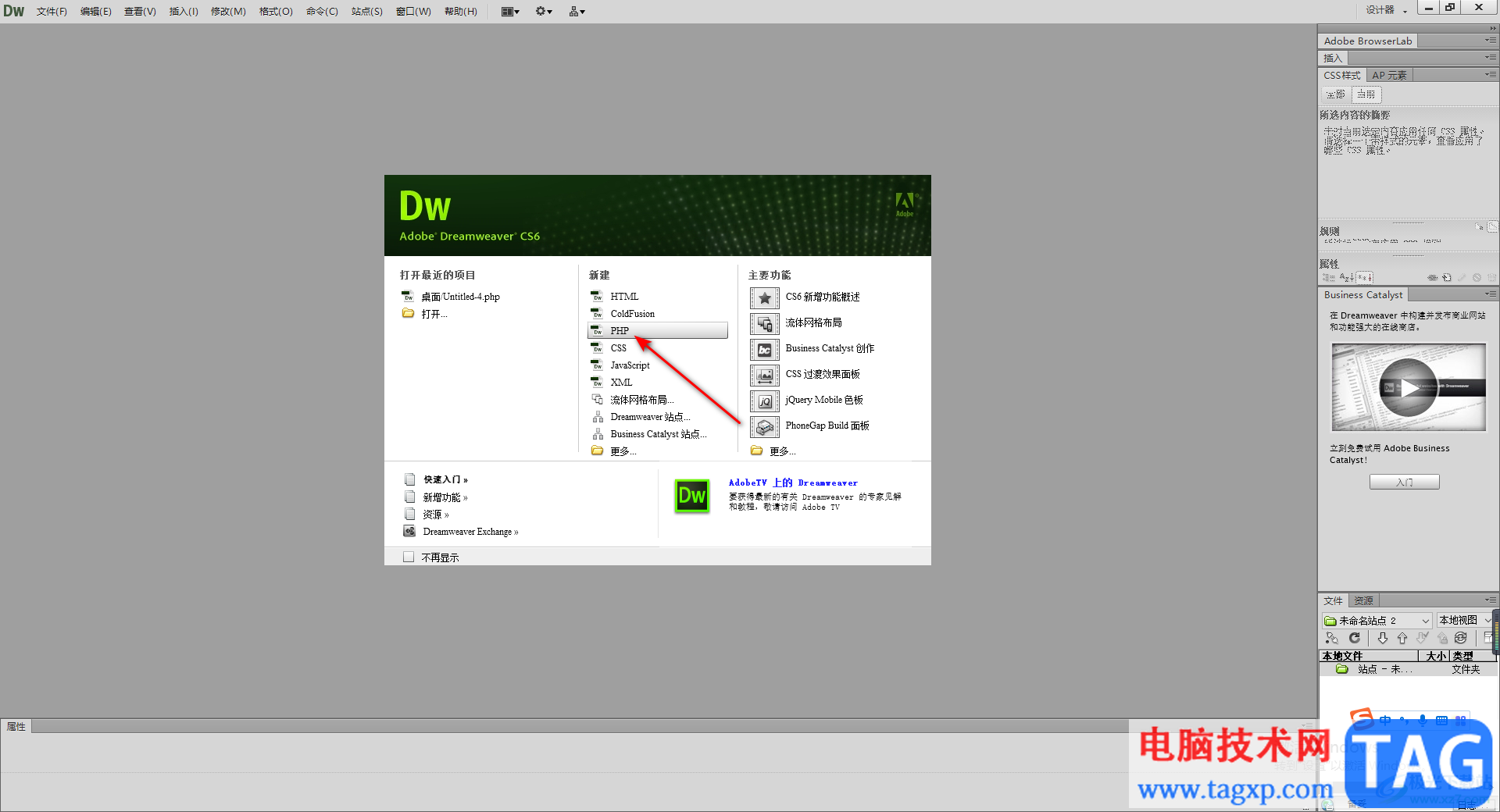Open the 未命名站点 2 site dropdown
This screenshot has height=812, width=1500.
click(1377, 620)
